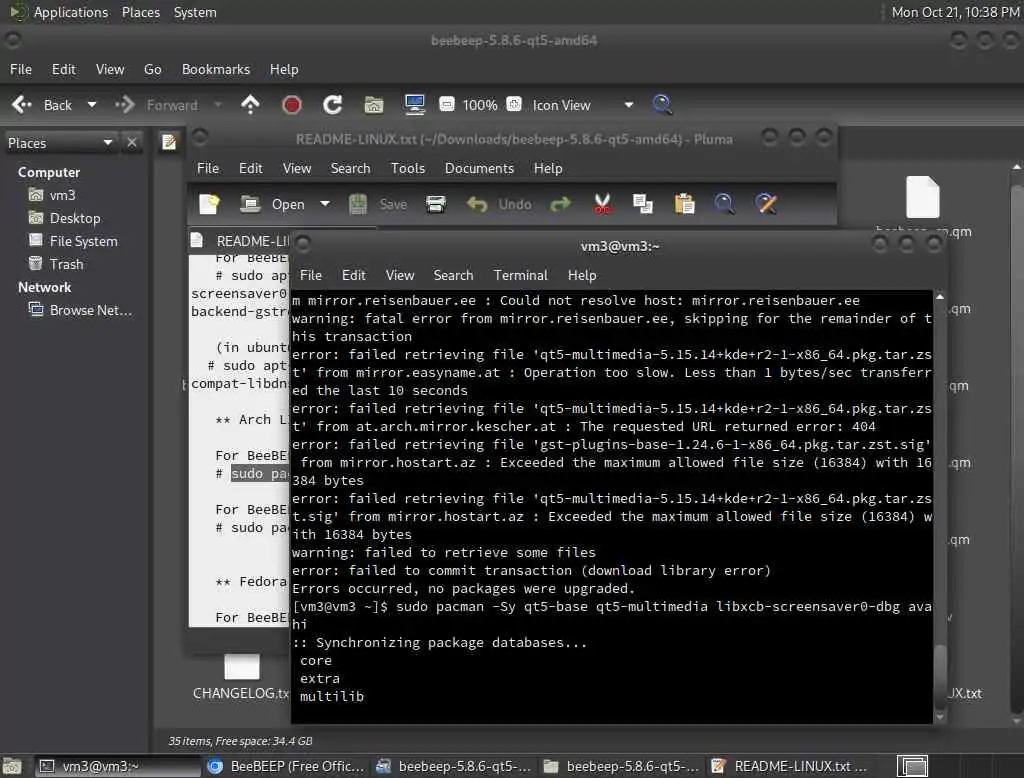Open System menu in top panel
The height and width of the screenshot is (778, 1024).
195,12
